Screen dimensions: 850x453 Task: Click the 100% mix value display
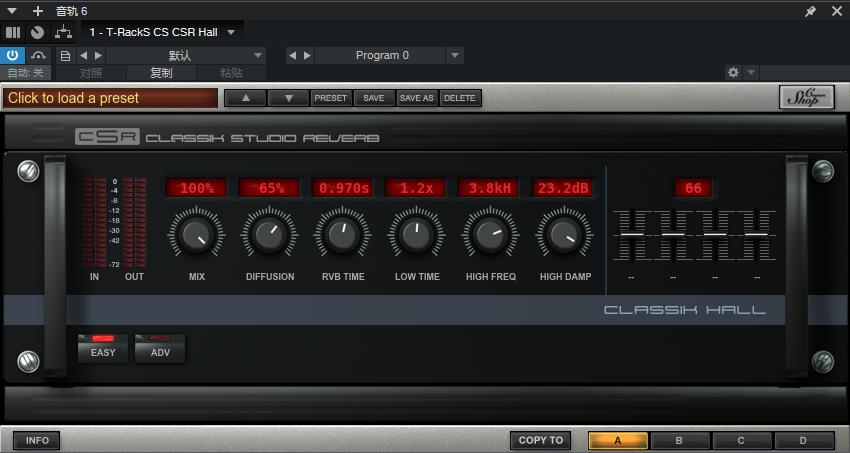pyautogui.click(x=196, y=188)
